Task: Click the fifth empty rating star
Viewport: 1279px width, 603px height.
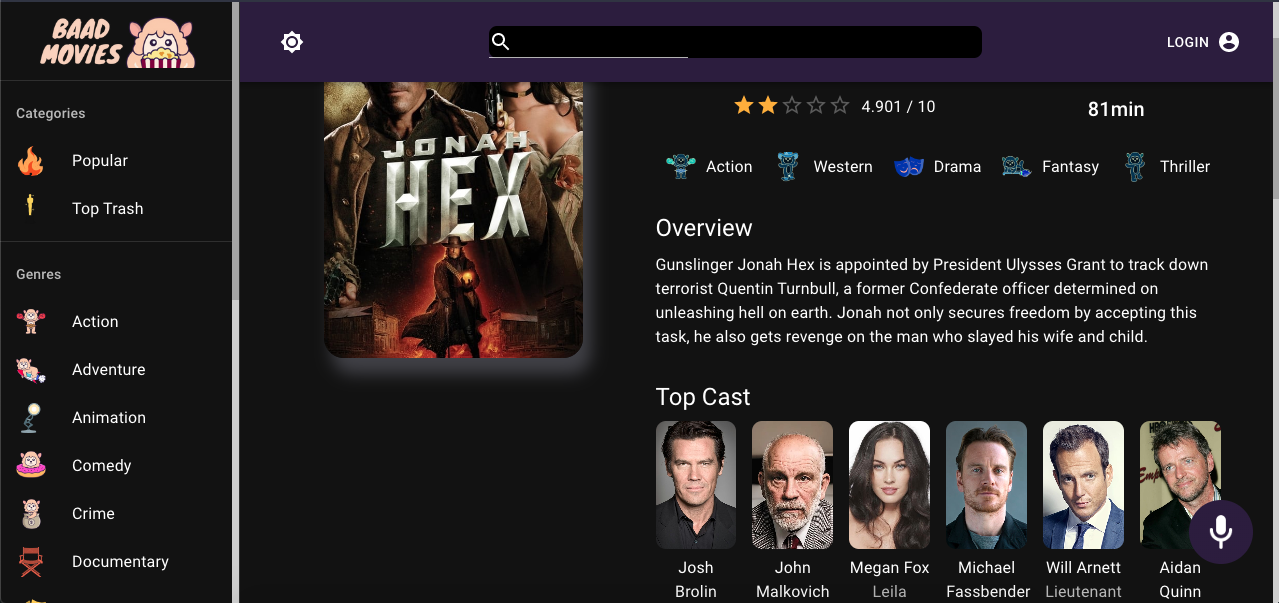Action: pos(840,106)
